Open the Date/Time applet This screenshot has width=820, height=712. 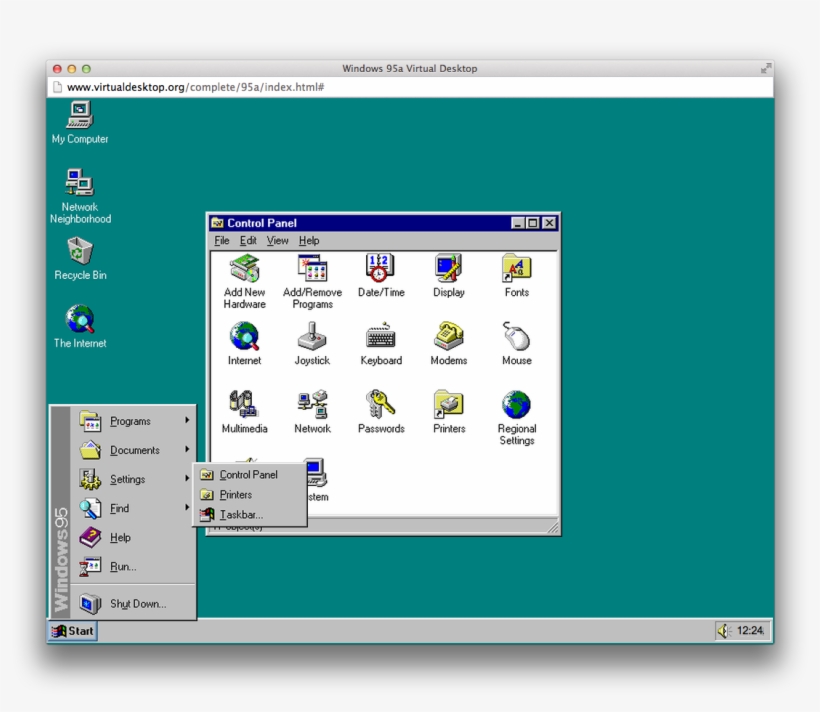pyautogui.click(x=381, y=276)
